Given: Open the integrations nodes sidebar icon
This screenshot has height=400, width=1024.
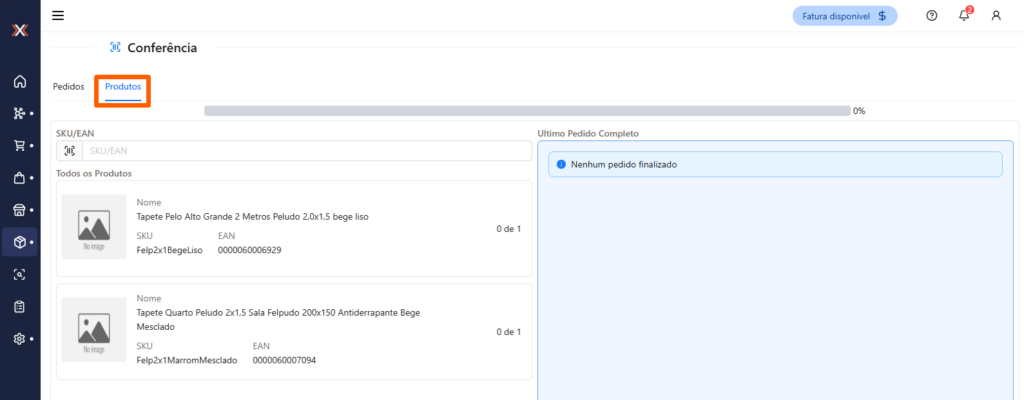Looking at the screenshot, I should click(19, 113).
